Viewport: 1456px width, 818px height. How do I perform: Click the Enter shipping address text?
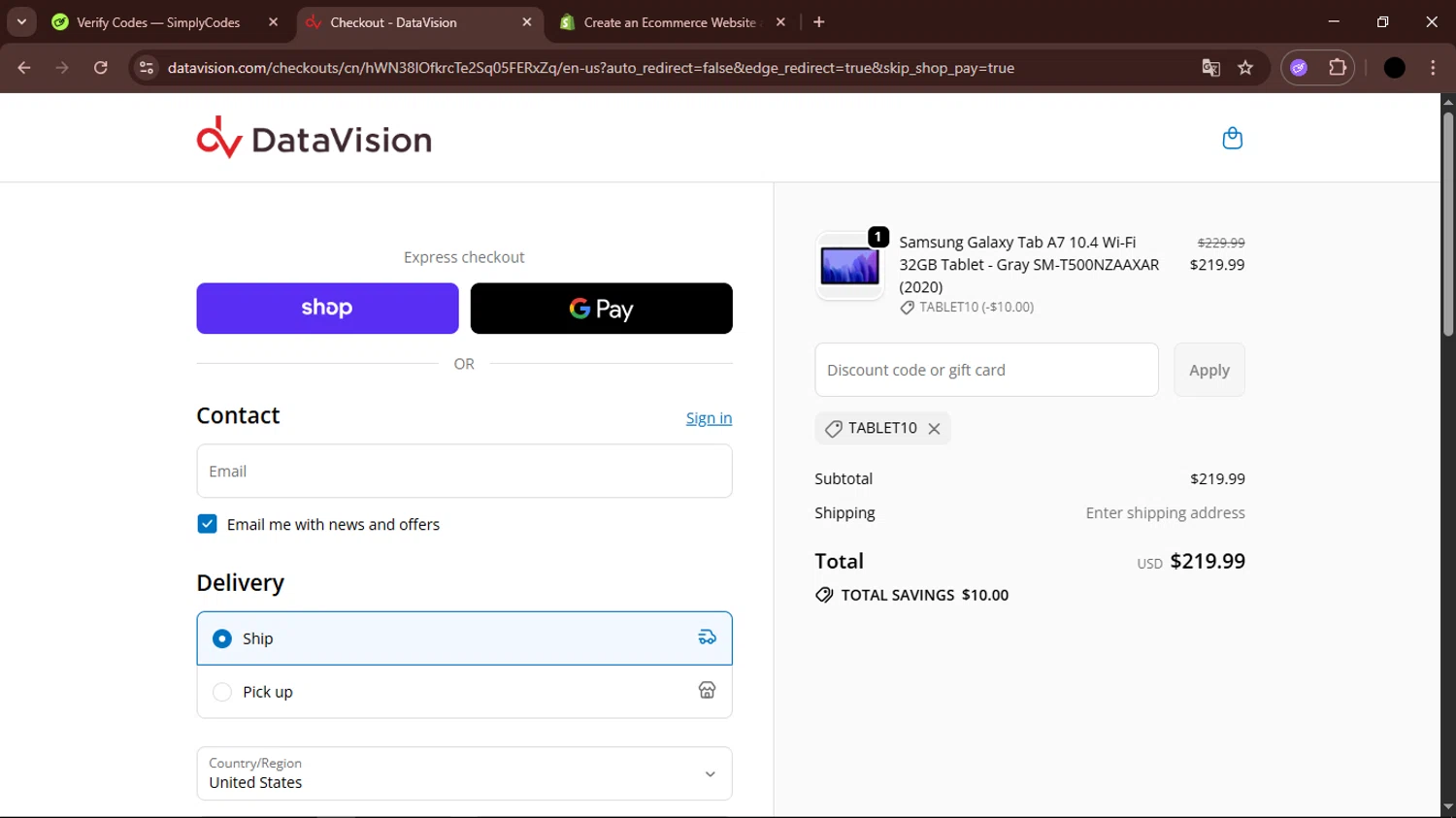1165,513
